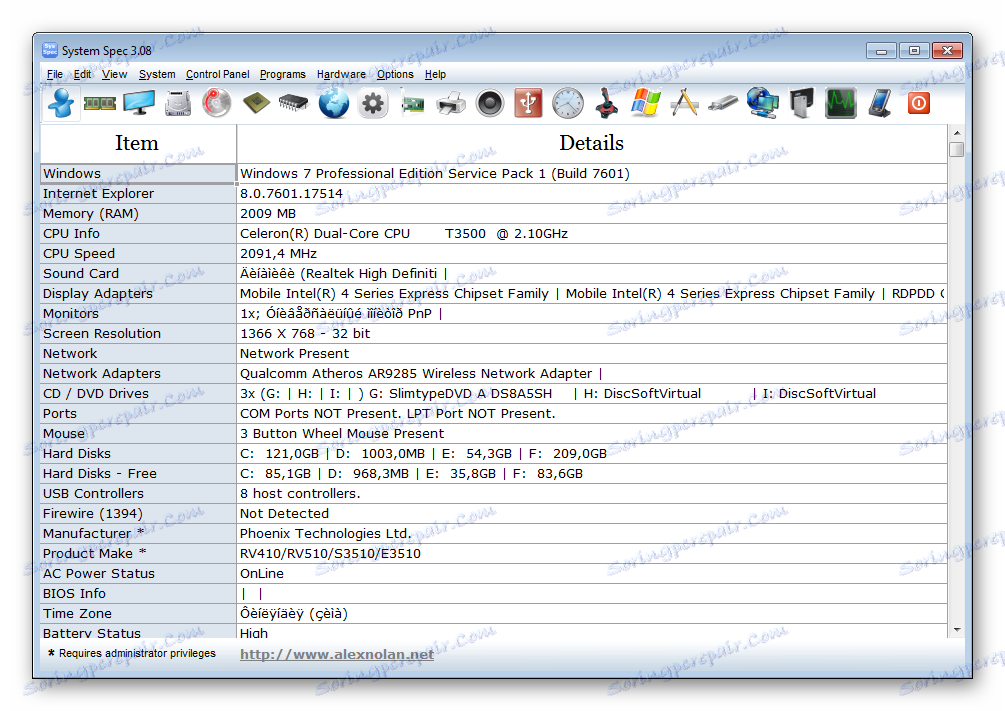The image size is (1005, 711).
Task: Click the monitor display icon
Action: point(139,103)
